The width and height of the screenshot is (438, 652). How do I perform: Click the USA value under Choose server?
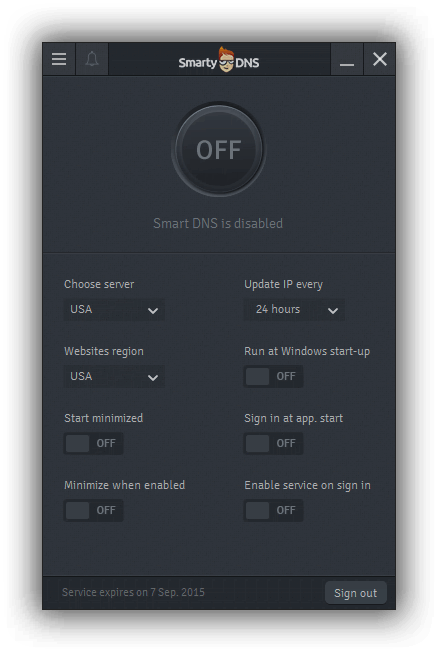coord(81,309)
